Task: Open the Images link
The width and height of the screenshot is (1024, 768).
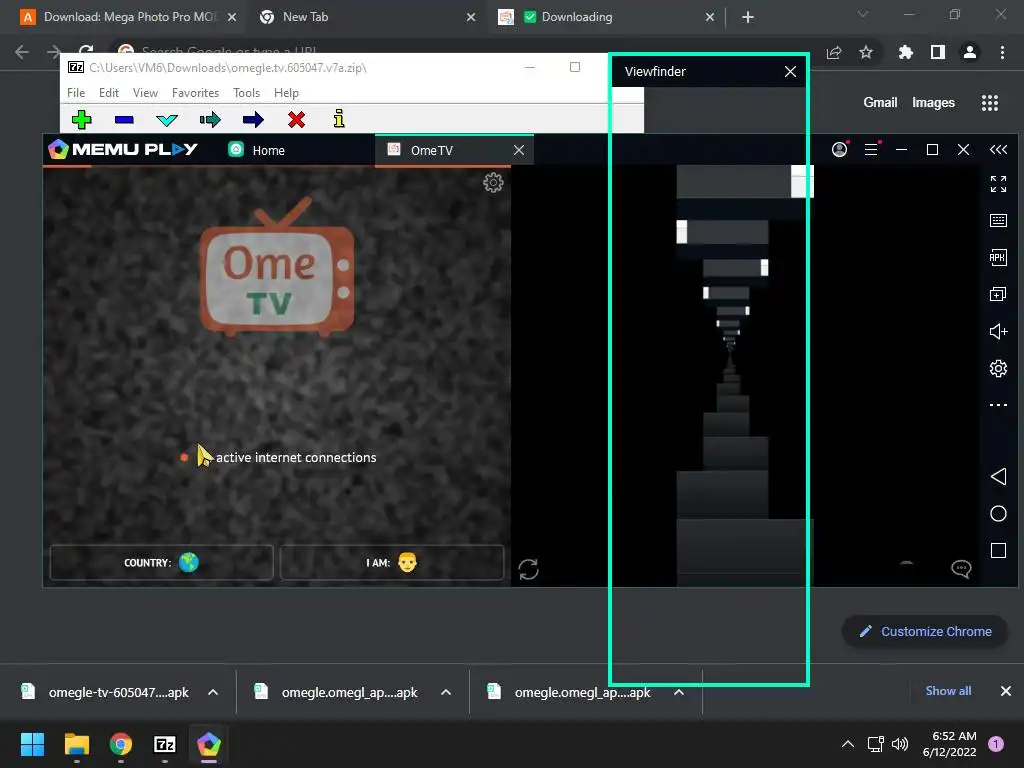Action: coord(933,103)
